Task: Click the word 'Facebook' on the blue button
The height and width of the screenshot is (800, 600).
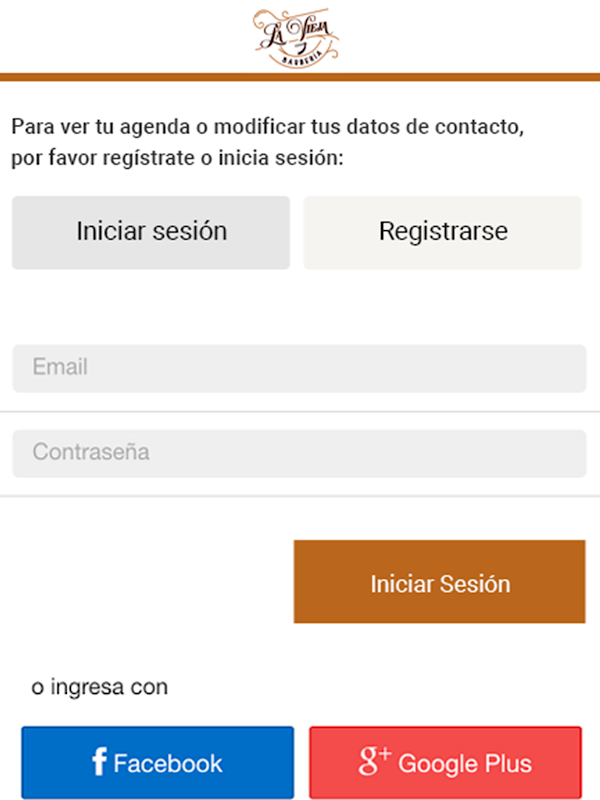Action: pyautogui.click(x=168, y=764)
